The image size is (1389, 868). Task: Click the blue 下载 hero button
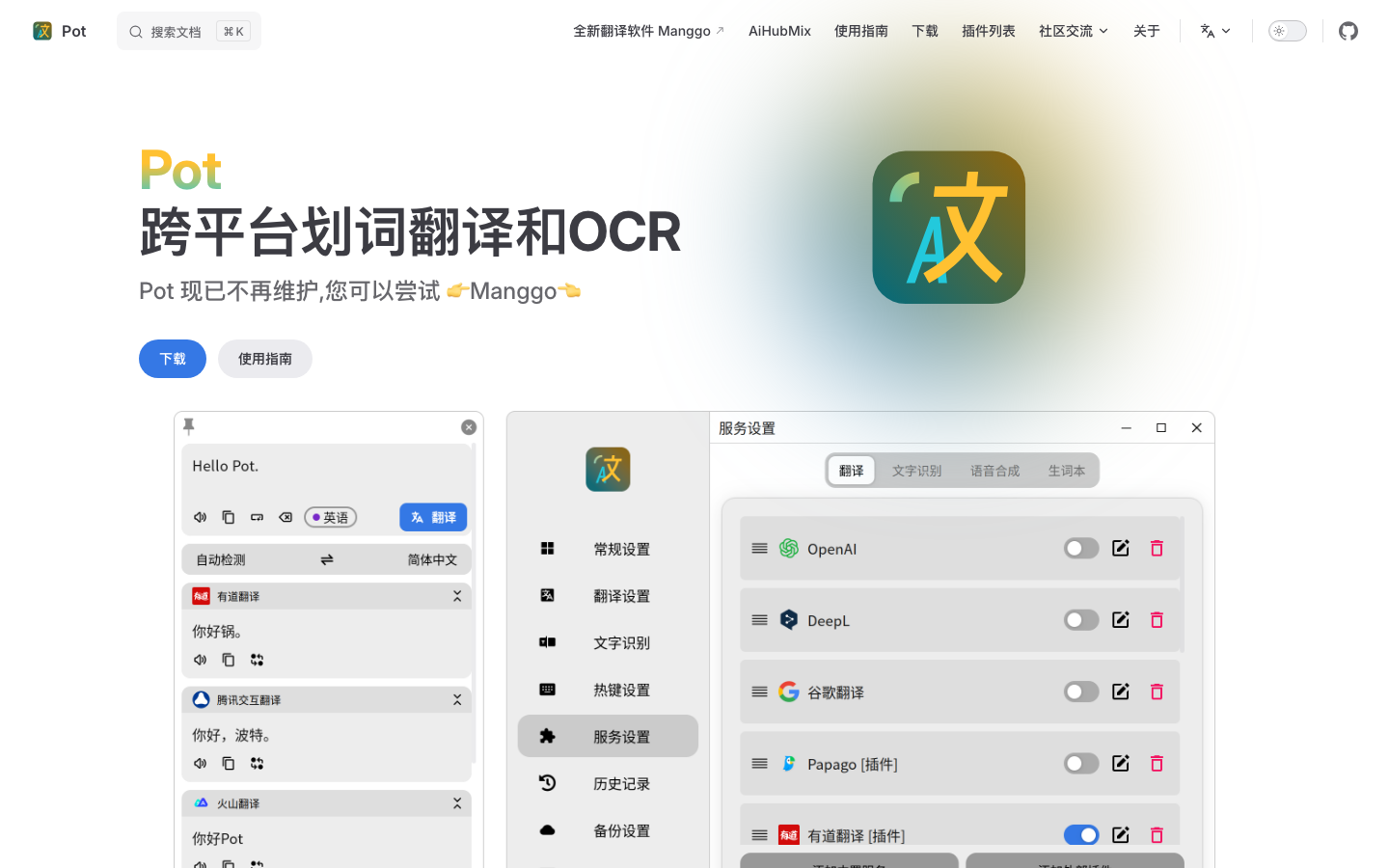[173, 359]
